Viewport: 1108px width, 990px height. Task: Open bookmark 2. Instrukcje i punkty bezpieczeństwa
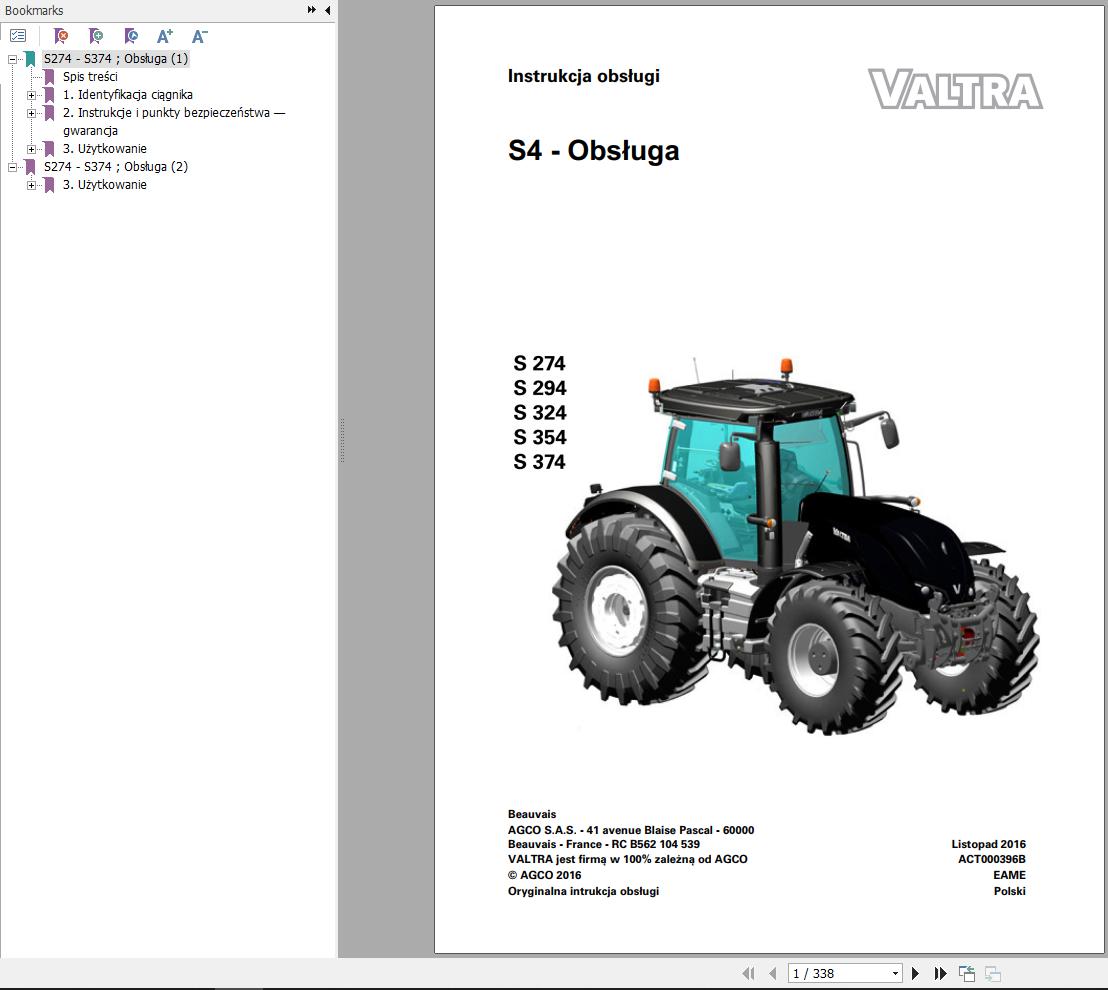[173, 121]
